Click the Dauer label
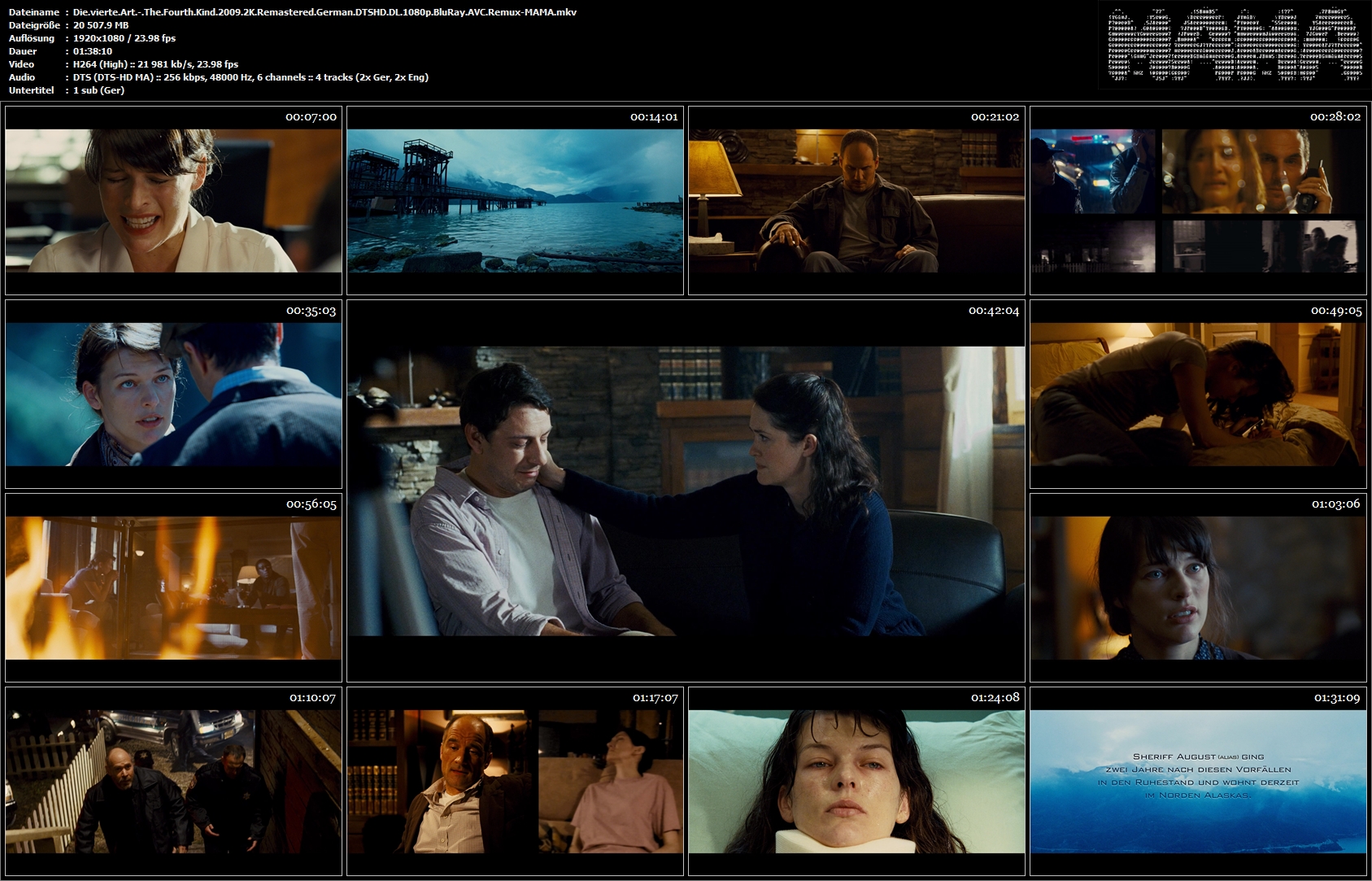 [23, 51]
